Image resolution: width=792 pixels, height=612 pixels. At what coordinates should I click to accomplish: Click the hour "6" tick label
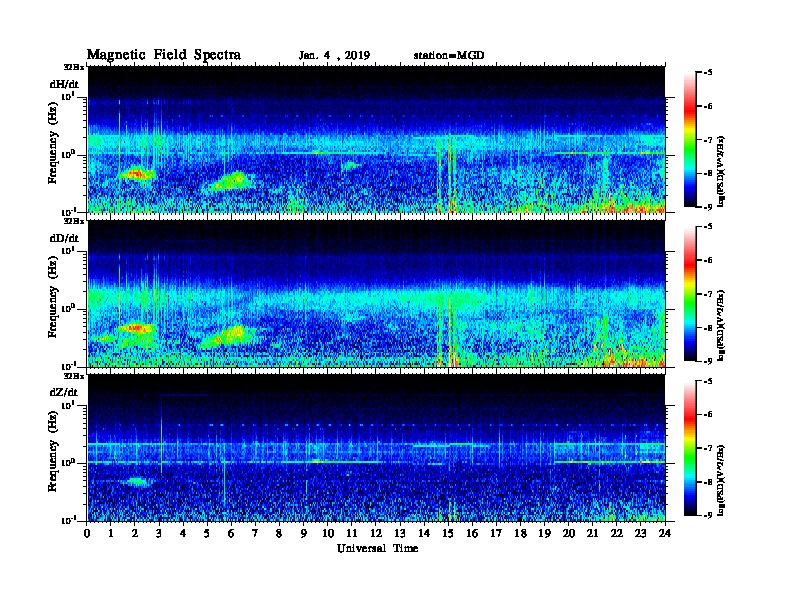(232, 533)
